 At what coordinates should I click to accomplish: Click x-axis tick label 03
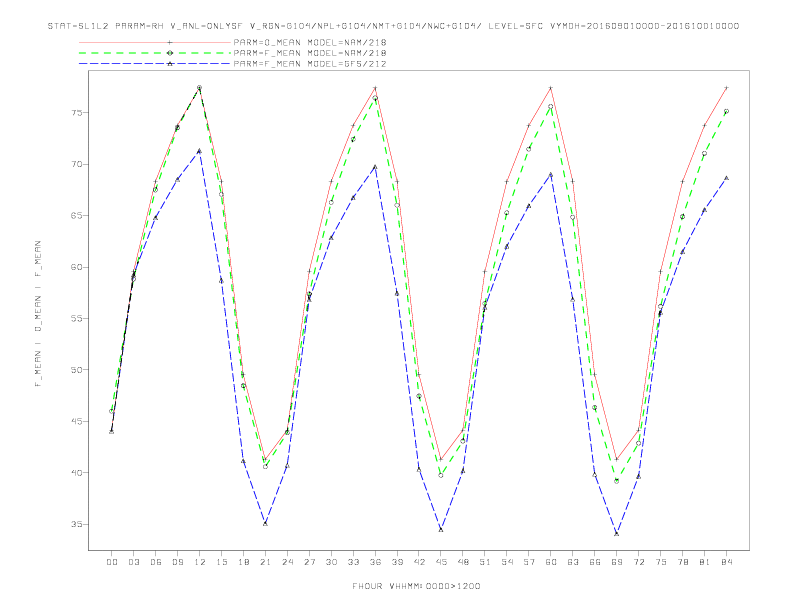pos(134,562)
